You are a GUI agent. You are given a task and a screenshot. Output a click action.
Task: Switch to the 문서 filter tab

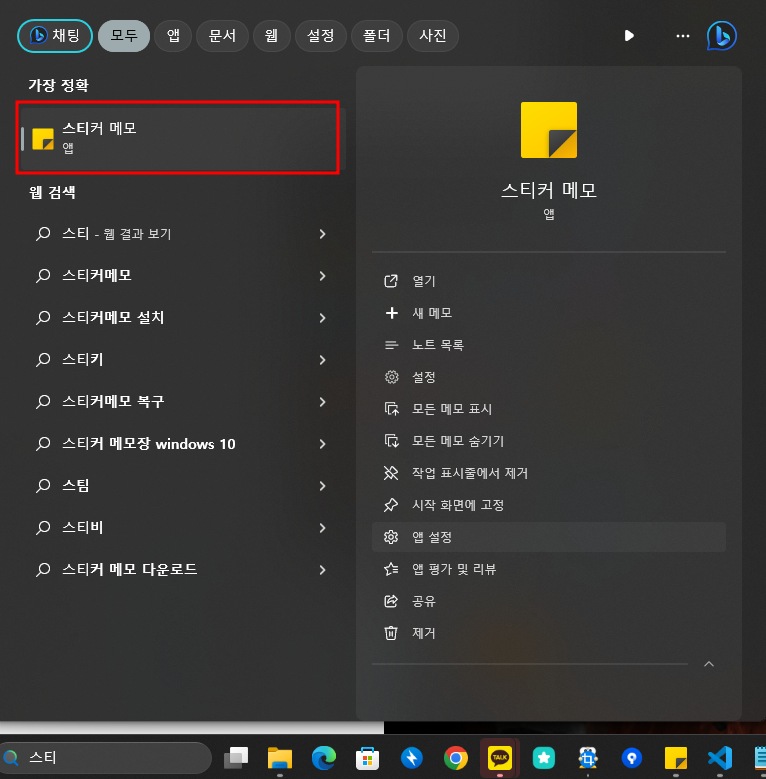222,36
